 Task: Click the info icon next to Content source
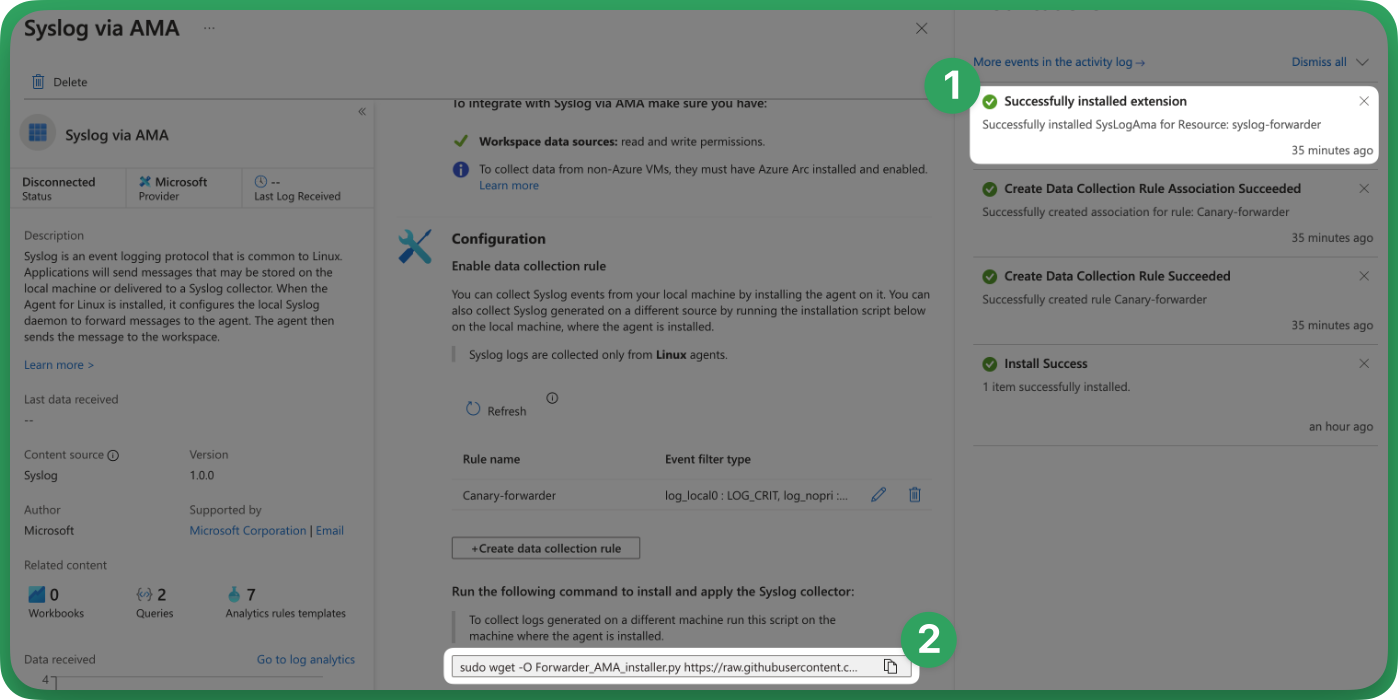(113, 455)
